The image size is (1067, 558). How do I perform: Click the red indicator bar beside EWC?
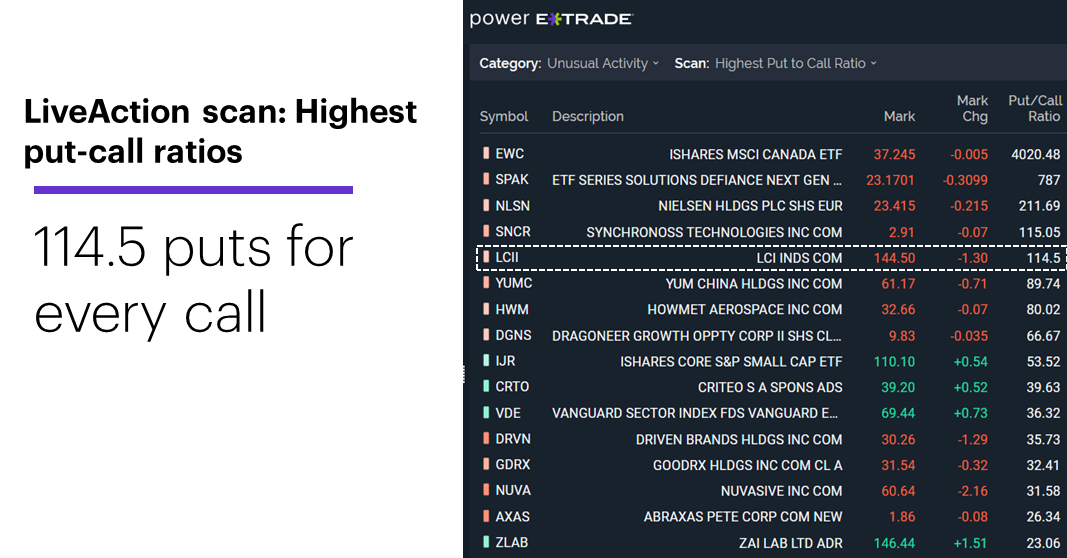[486, 153]
